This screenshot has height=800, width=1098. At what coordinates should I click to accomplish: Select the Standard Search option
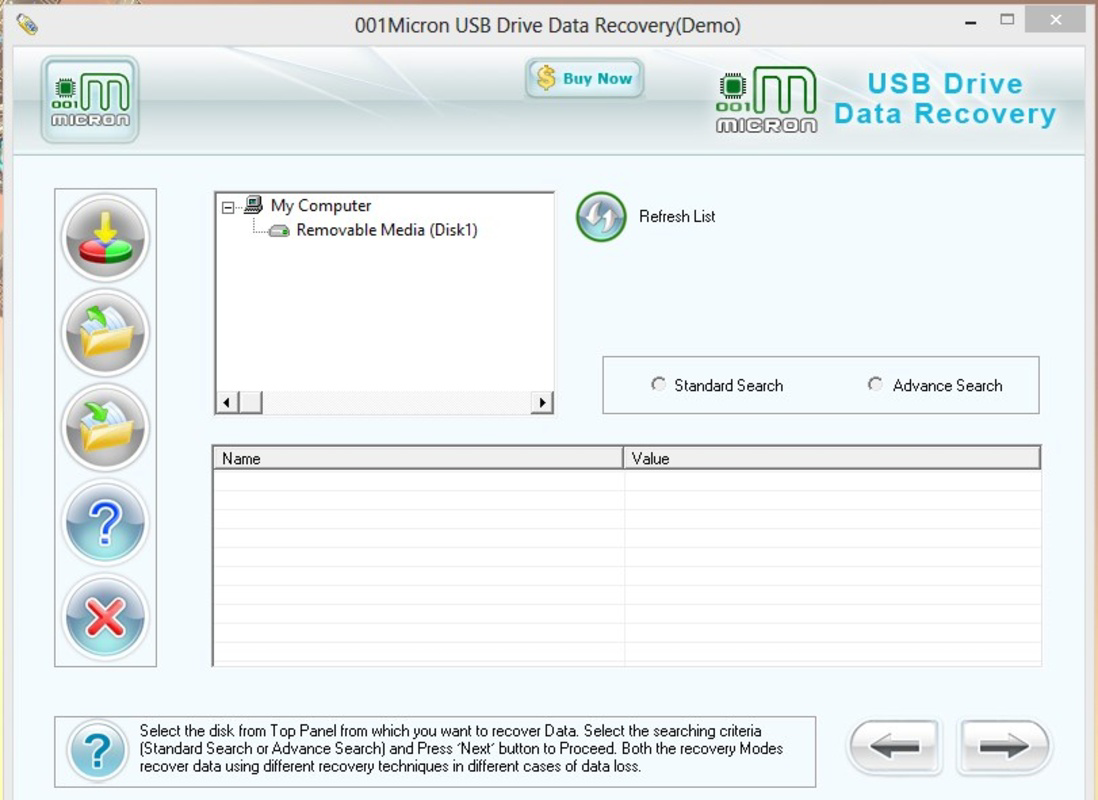click(658, 384)
